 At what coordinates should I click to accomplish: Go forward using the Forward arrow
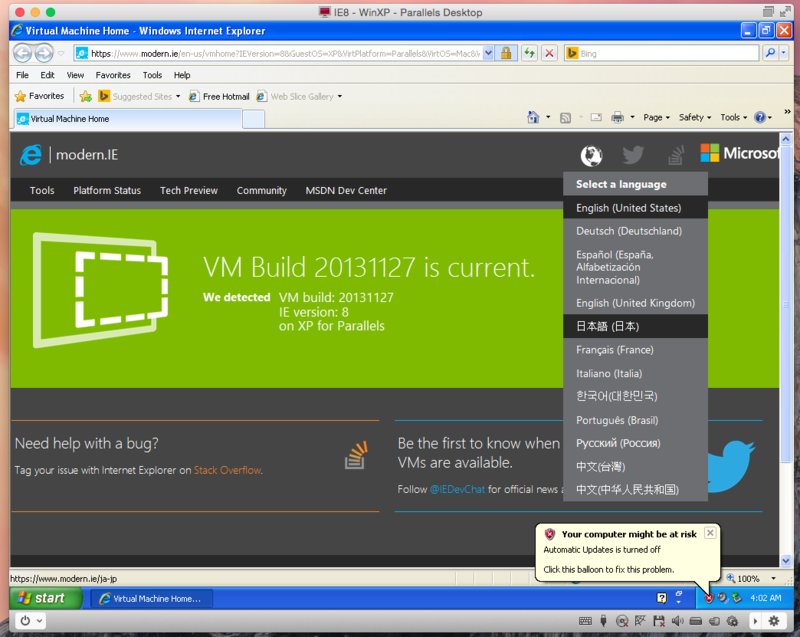point(44,53)
